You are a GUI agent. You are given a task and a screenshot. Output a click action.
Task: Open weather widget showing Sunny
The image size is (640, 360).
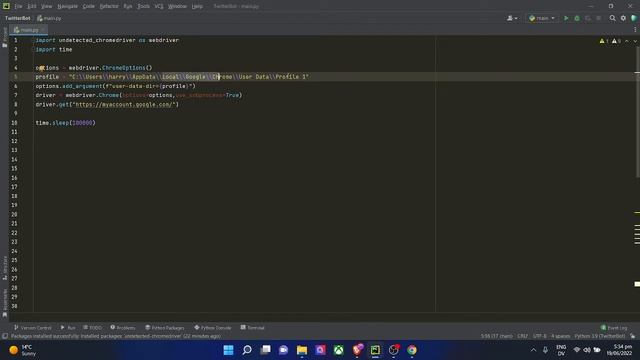pos(22,350)
